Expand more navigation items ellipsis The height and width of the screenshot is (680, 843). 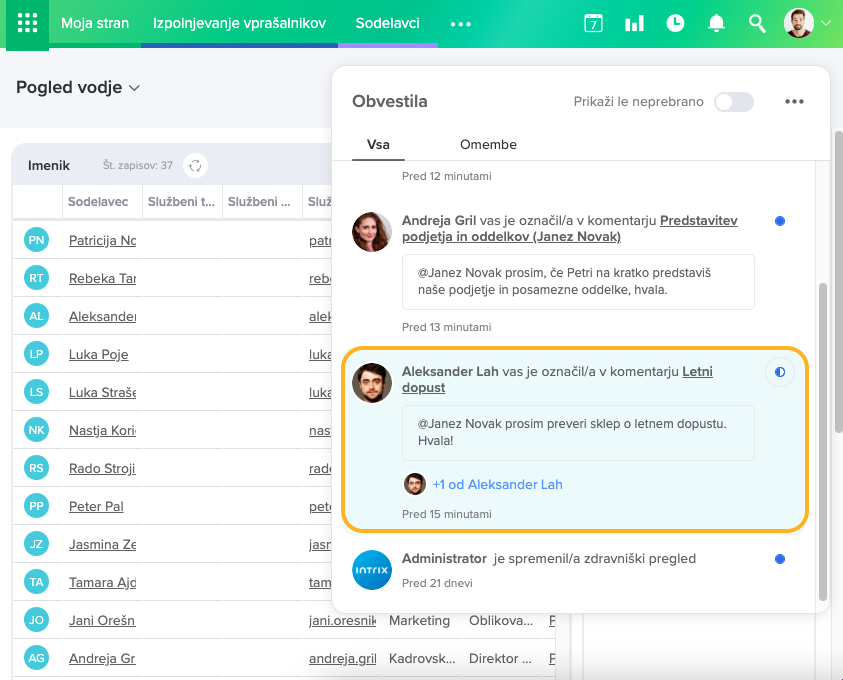460,24
